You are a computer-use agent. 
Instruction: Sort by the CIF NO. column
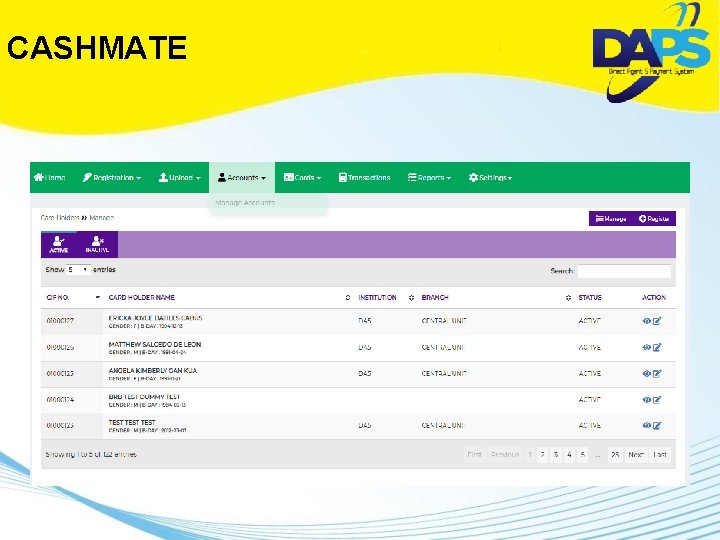pos(73,298)
